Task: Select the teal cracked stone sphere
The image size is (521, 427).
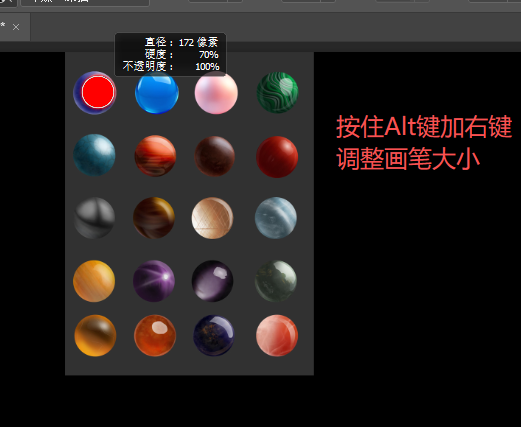Action: click(94, 155)
